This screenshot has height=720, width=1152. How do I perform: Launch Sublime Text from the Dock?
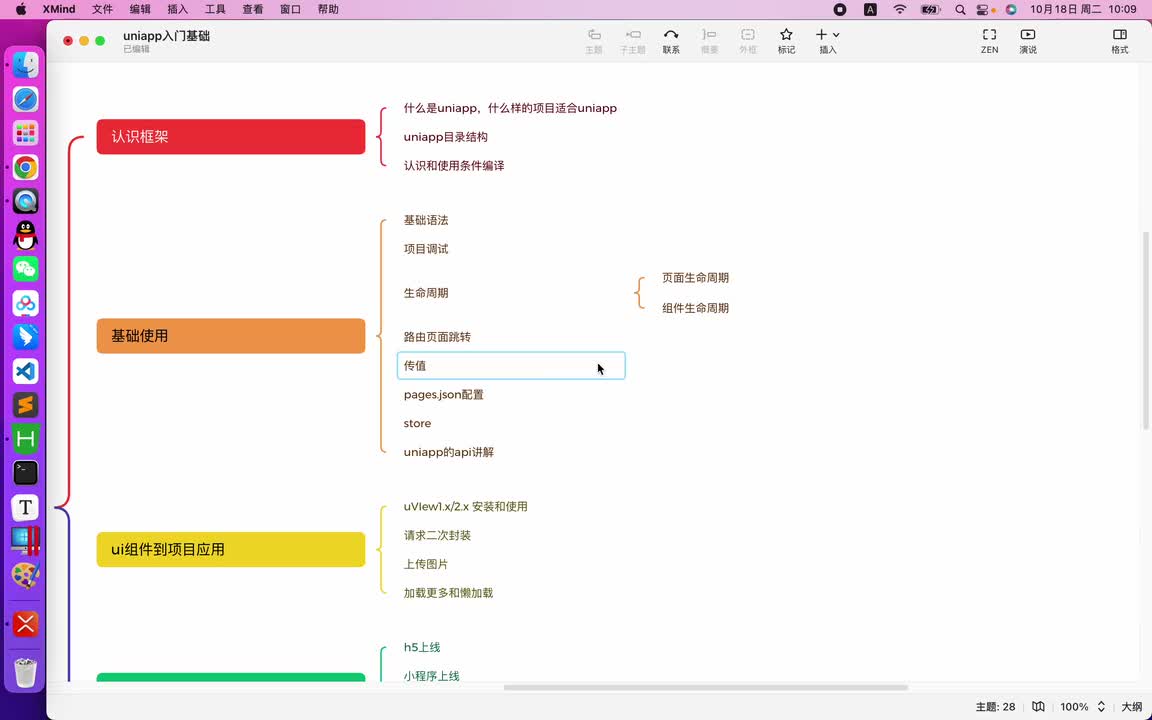26,405
